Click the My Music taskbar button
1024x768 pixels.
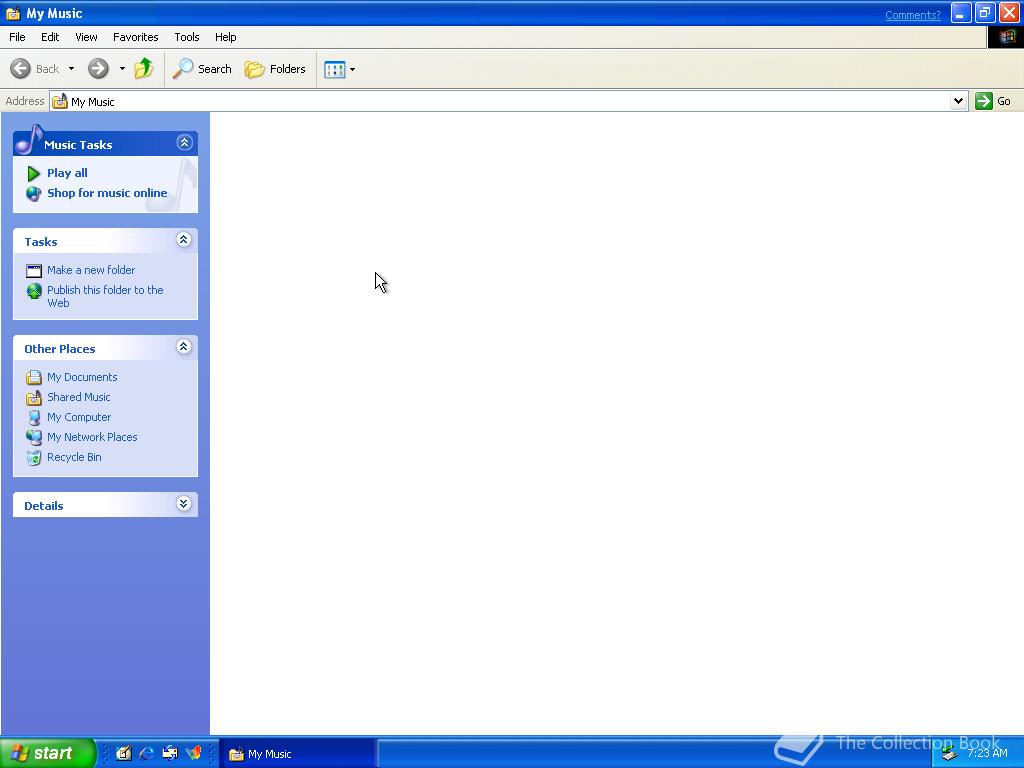coord(298,754)
